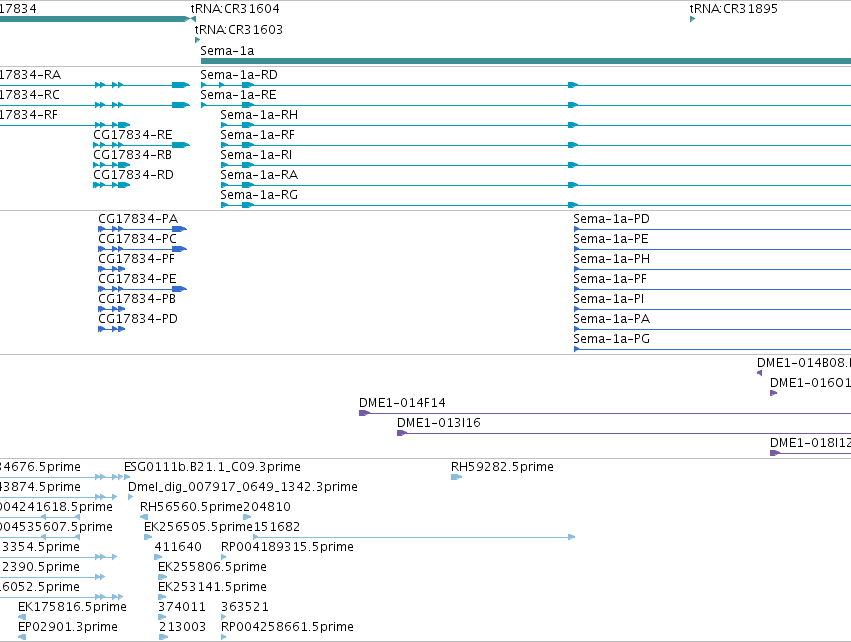
Task: Select the RP004258661.5prime EST
Action: (x=287, y=627)
